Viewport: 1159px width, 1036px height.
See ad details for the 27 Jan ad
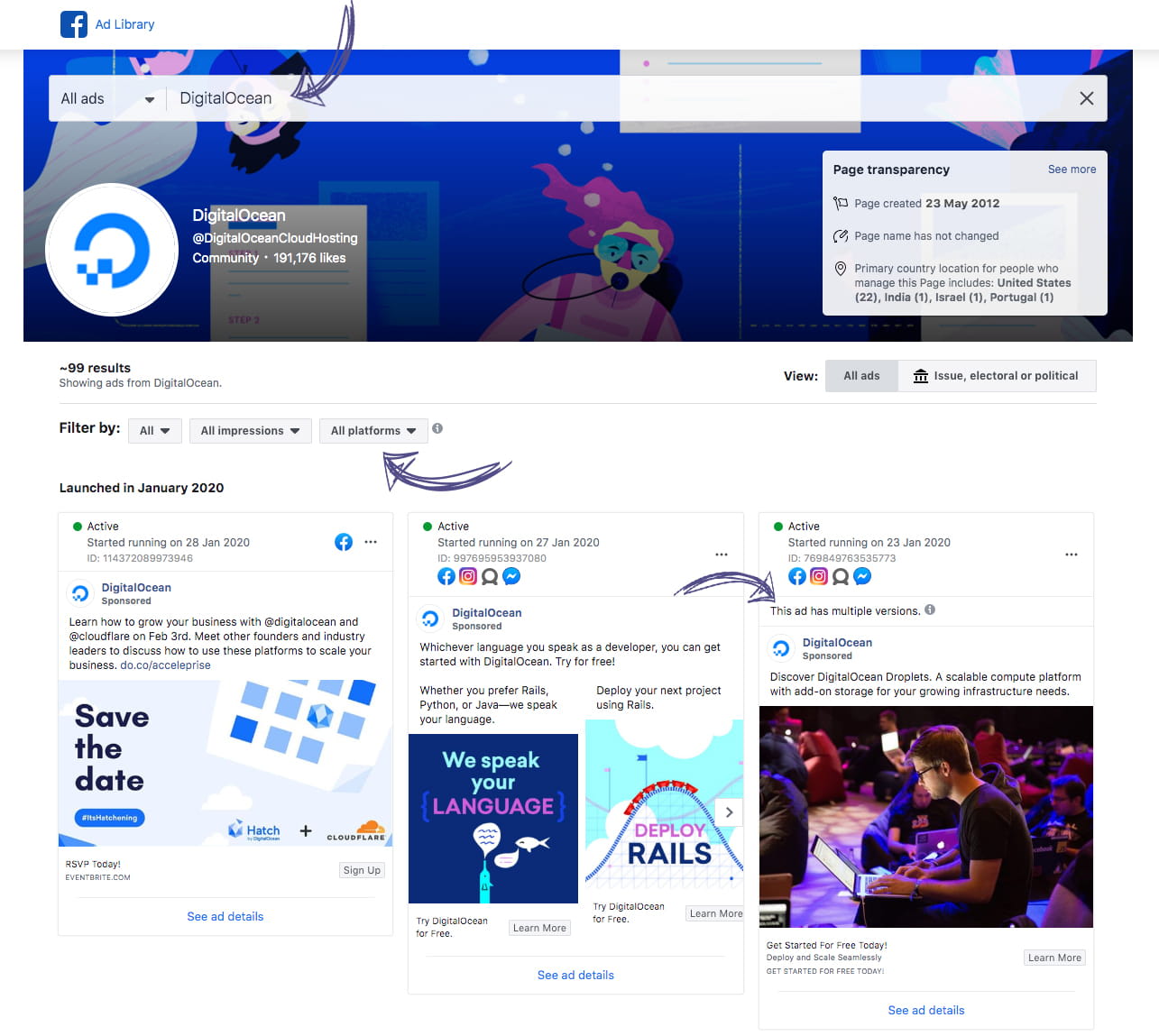coord(575,975)
